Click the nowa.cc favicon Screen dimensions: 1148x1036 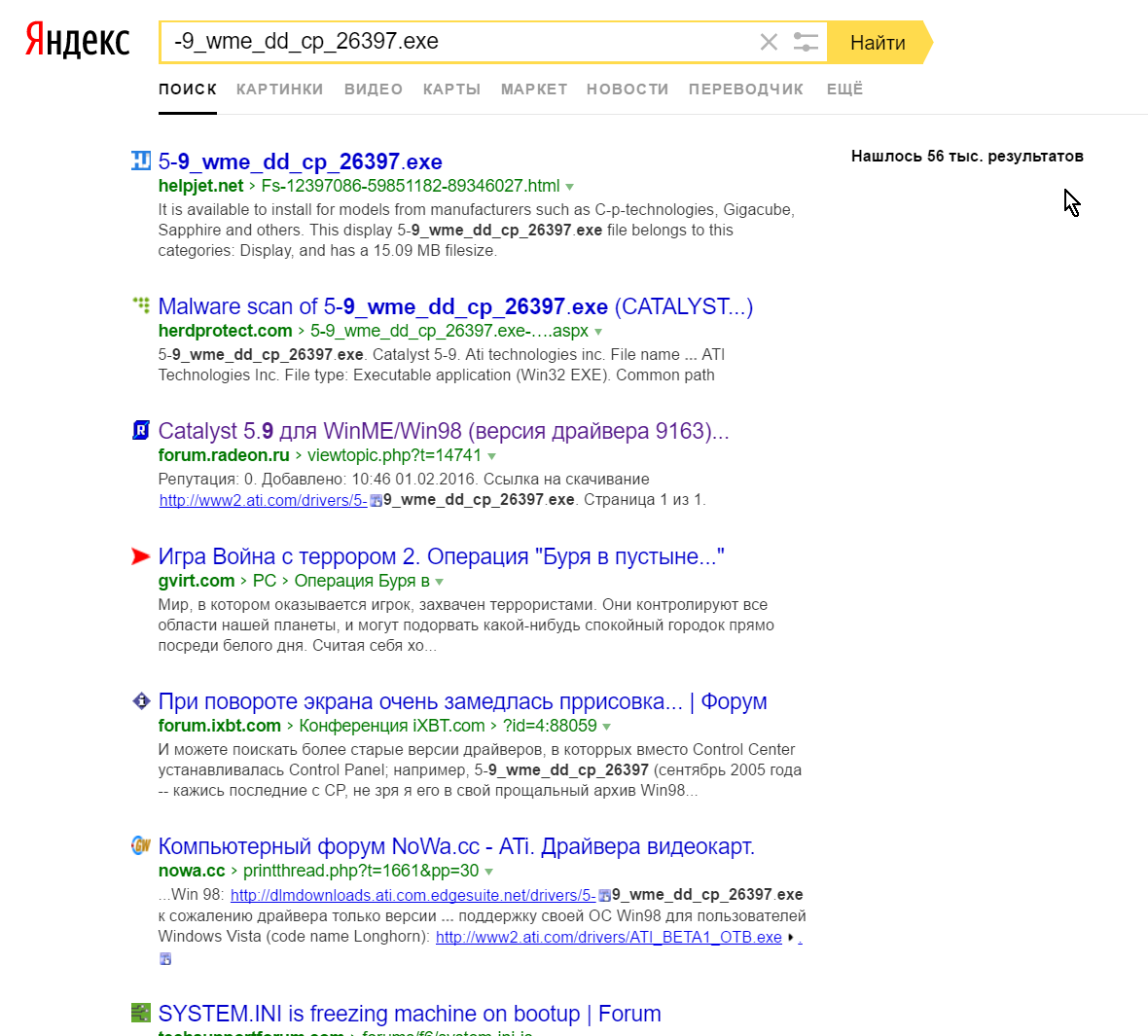point(140,845)
